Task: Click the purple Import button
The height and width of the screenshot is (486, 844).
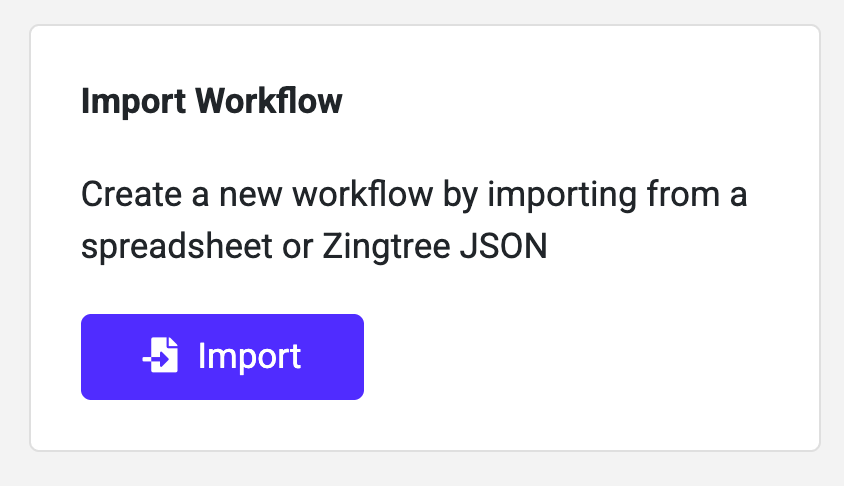Action: [x=222, y=357]
